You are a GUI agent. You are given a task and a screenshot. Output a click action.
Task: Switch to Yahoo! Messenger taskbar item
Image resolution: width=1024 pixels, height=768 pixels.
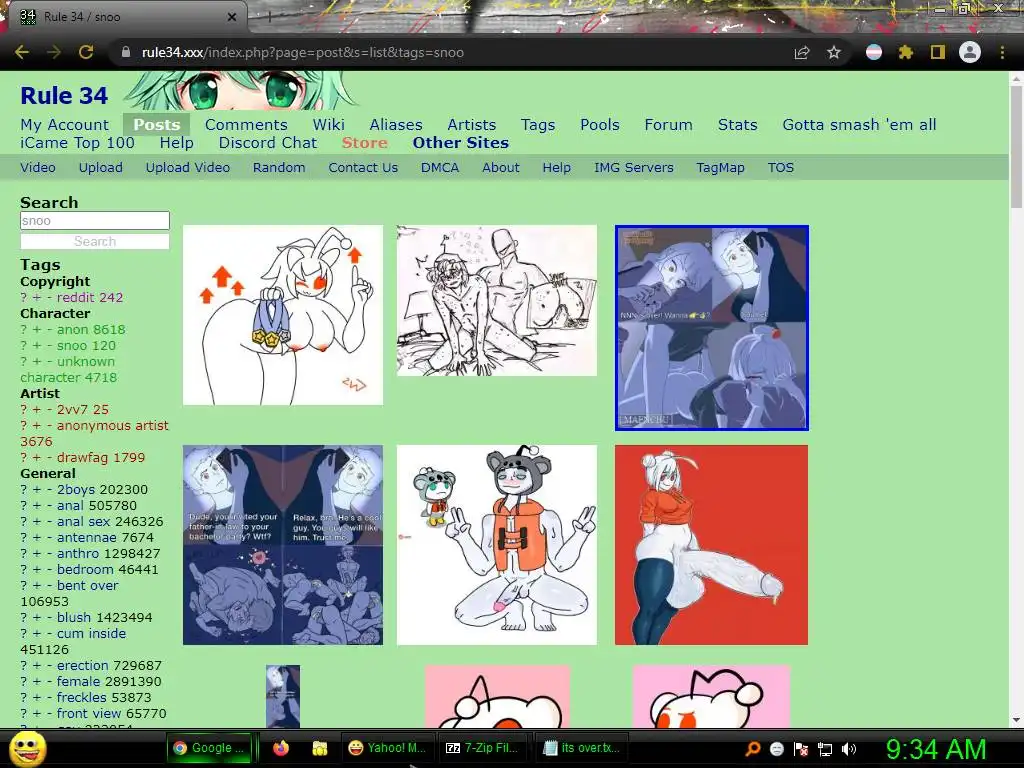pyautogui.click(x=387, y=748)
